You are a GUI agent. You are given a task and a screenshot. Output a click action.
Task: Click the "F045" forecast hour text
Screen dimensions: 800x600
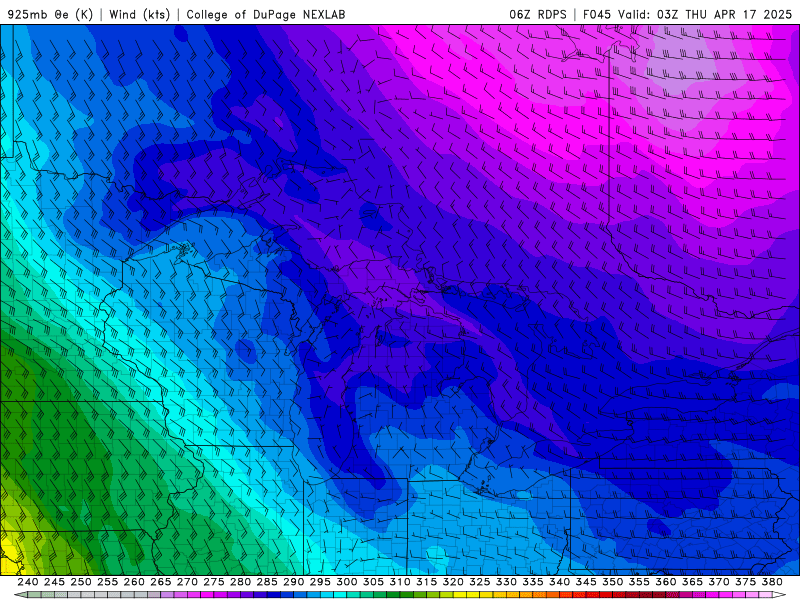(x=597, y=14)
